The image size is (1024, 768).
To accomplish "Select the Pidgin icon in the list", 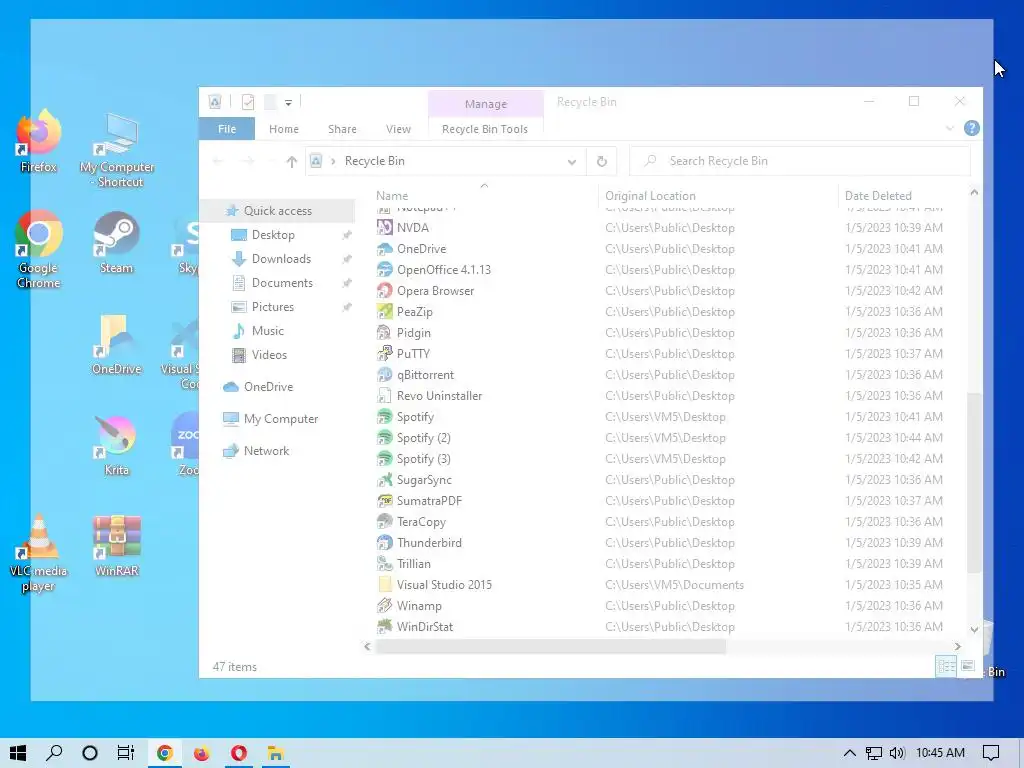I will tap(385, 333).
